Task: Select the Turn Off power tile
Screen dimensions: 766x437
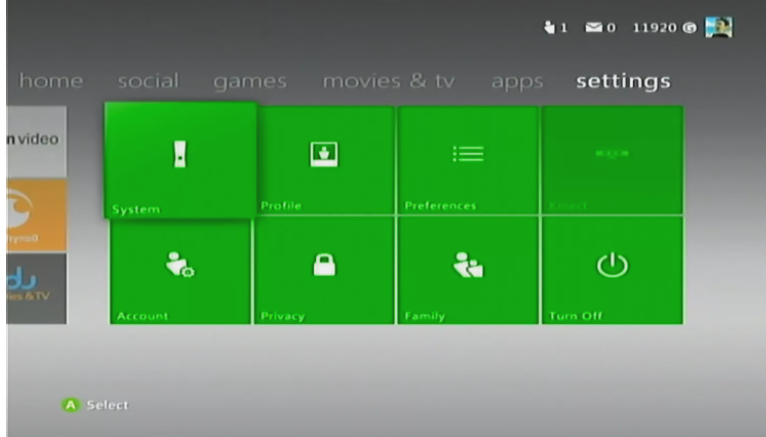Action: (612, 271)
